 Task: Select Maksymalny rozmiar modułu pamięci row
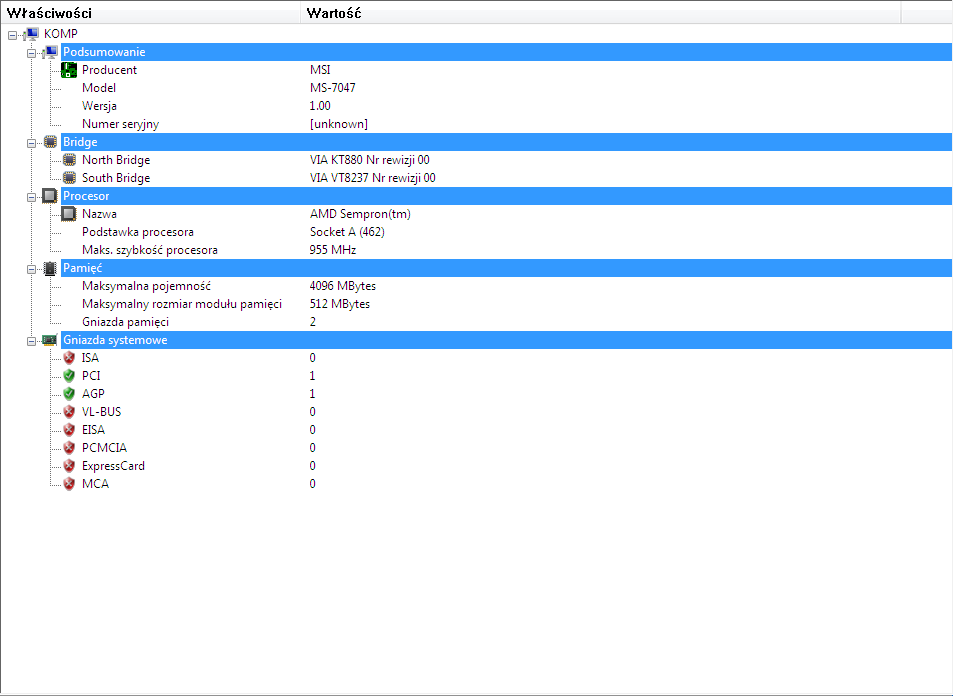(182, 304)
